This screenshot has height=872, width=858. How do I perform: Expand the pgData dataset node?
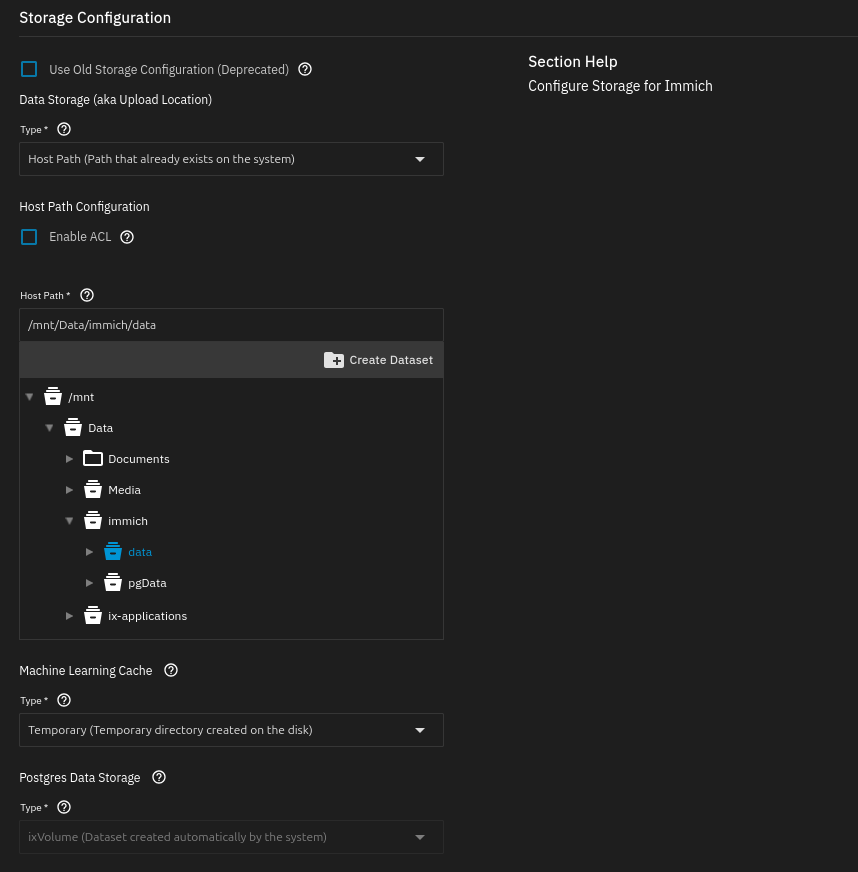point(90,583)
